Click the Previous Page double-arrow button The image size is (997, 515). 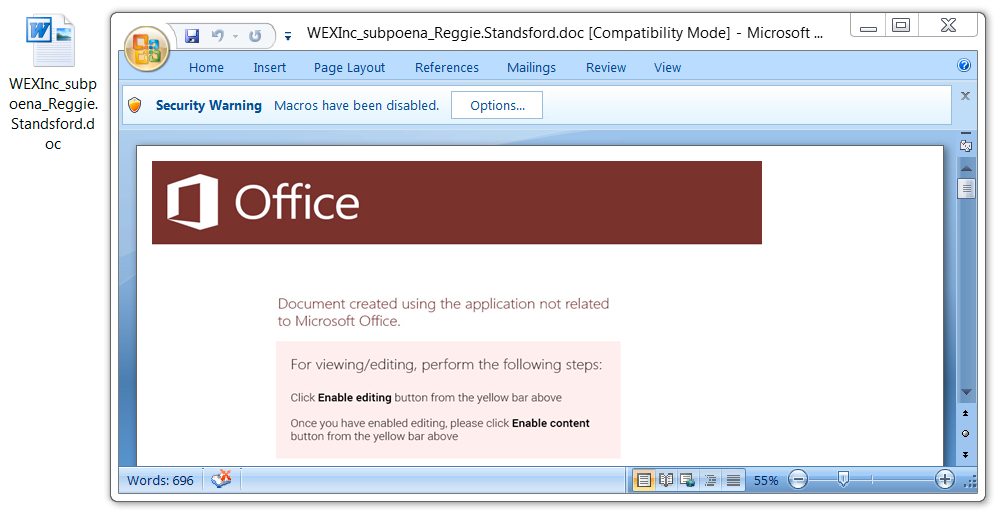[x=966, y=413]
